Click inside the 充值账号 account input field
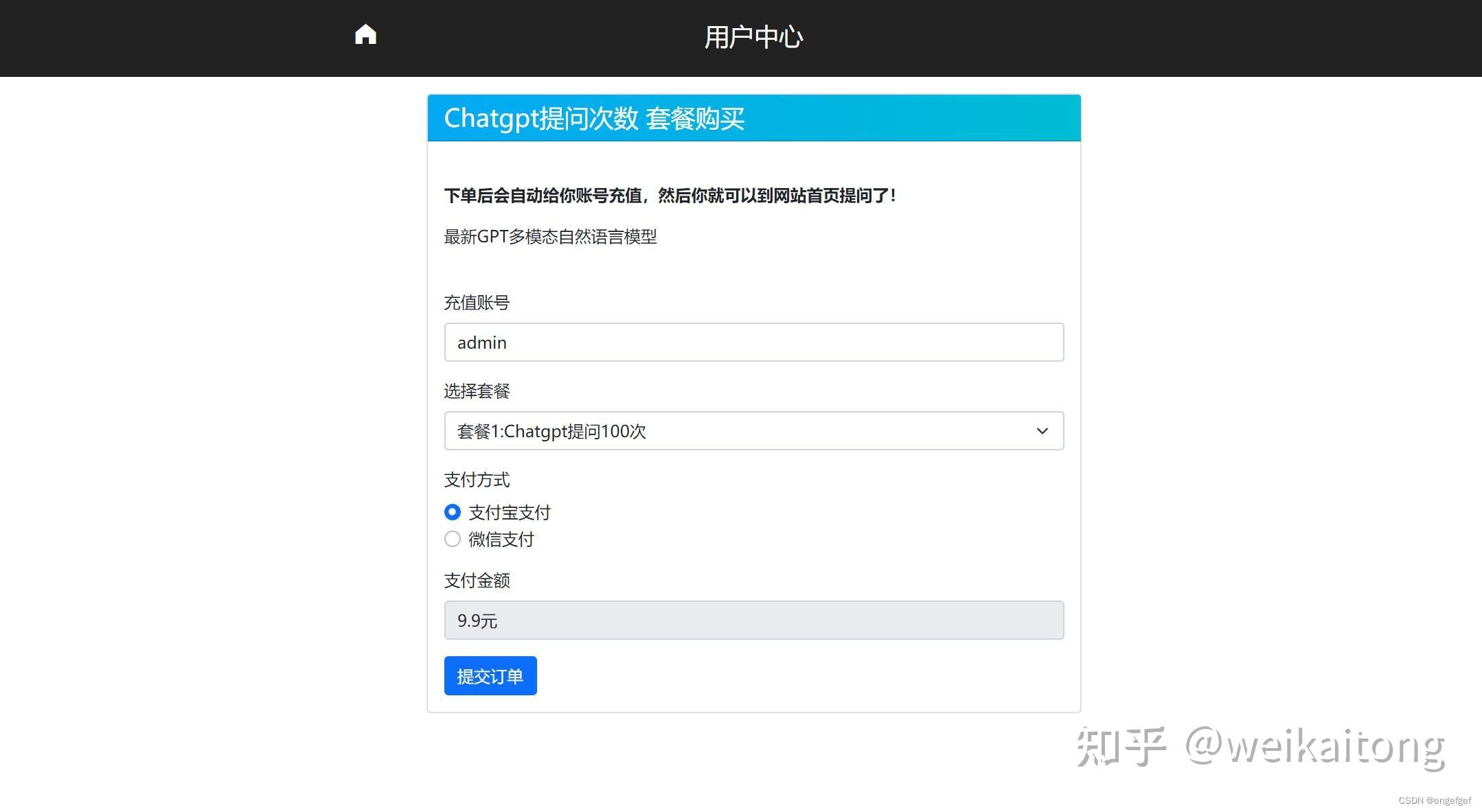Screen dimensions: 1482x812 753,342
